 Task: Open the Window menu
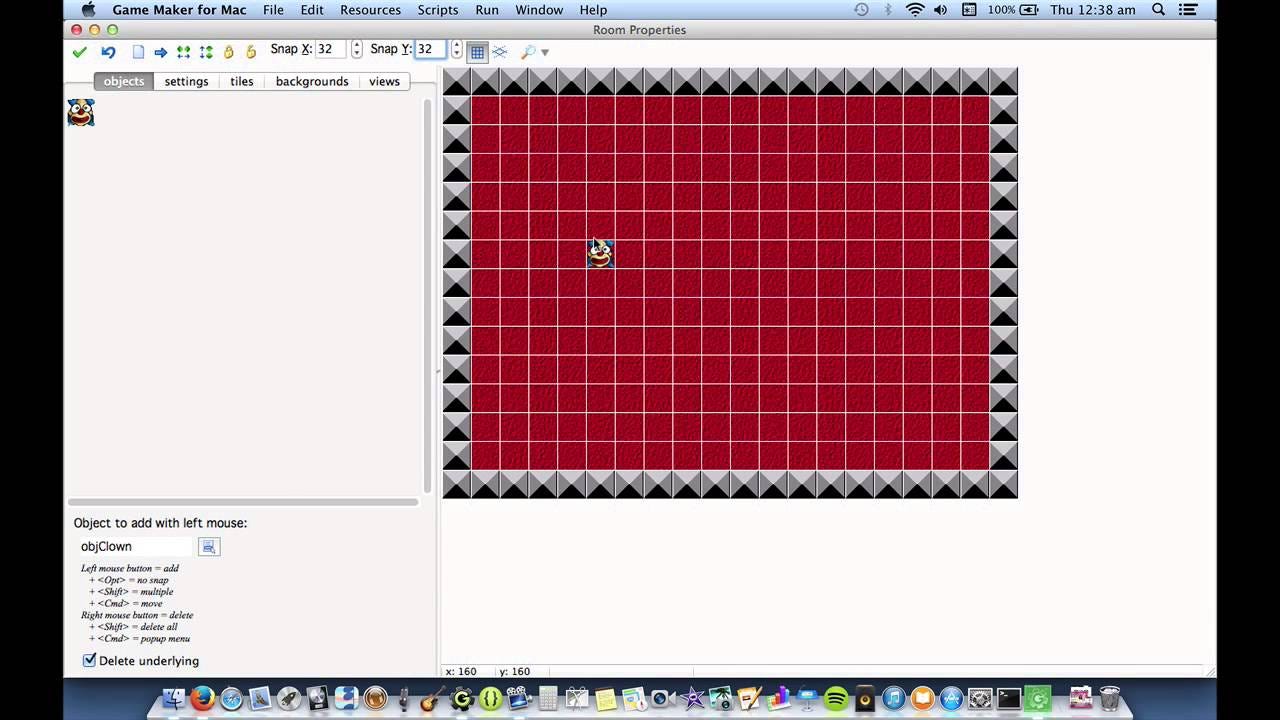coord(539,10)
